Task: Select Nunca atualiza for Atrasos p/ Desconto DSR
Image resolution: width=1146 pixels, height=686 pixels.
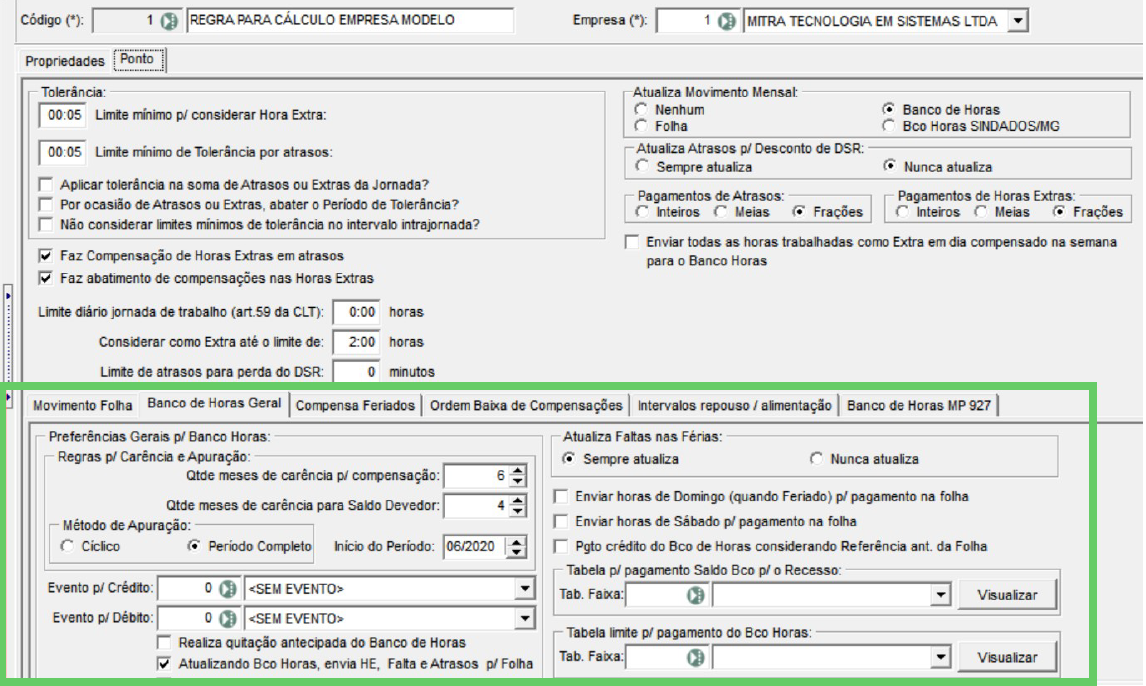Action: click(x=889, y=166)
